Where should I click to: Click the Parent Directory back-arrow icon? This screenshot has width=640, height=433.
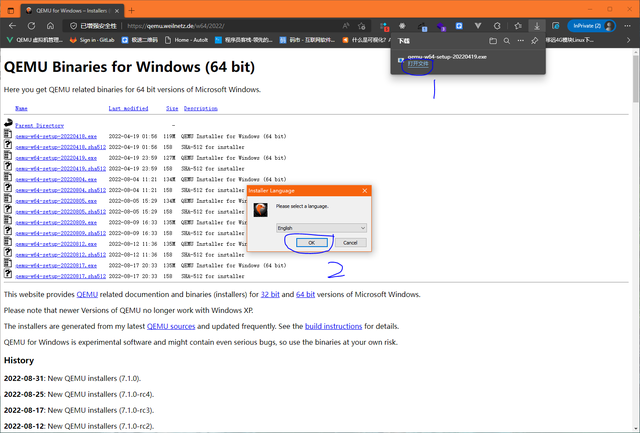[8, 122]
